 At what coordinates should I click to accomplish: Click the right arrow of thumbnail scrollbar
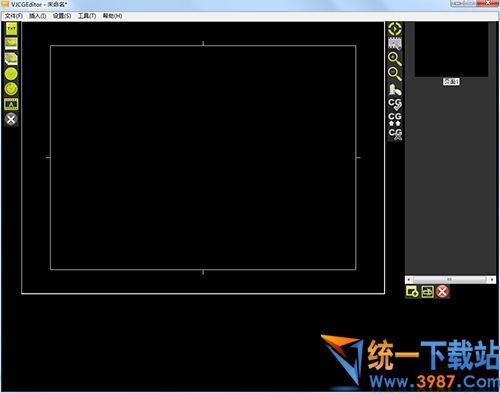[492, 280]
